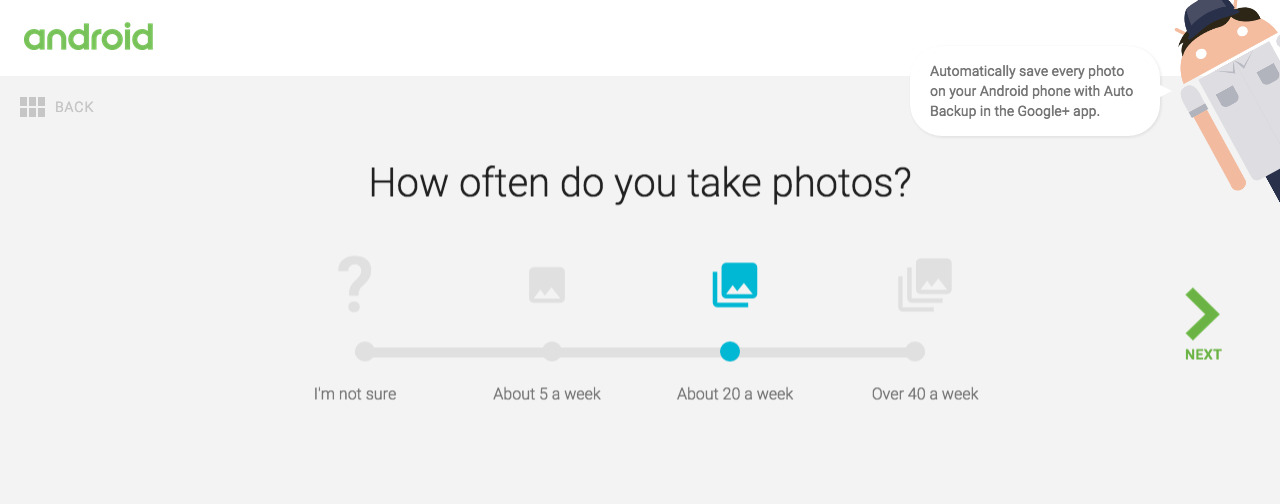Select the slider dot above "About 5 a week"

click(551, 352)
